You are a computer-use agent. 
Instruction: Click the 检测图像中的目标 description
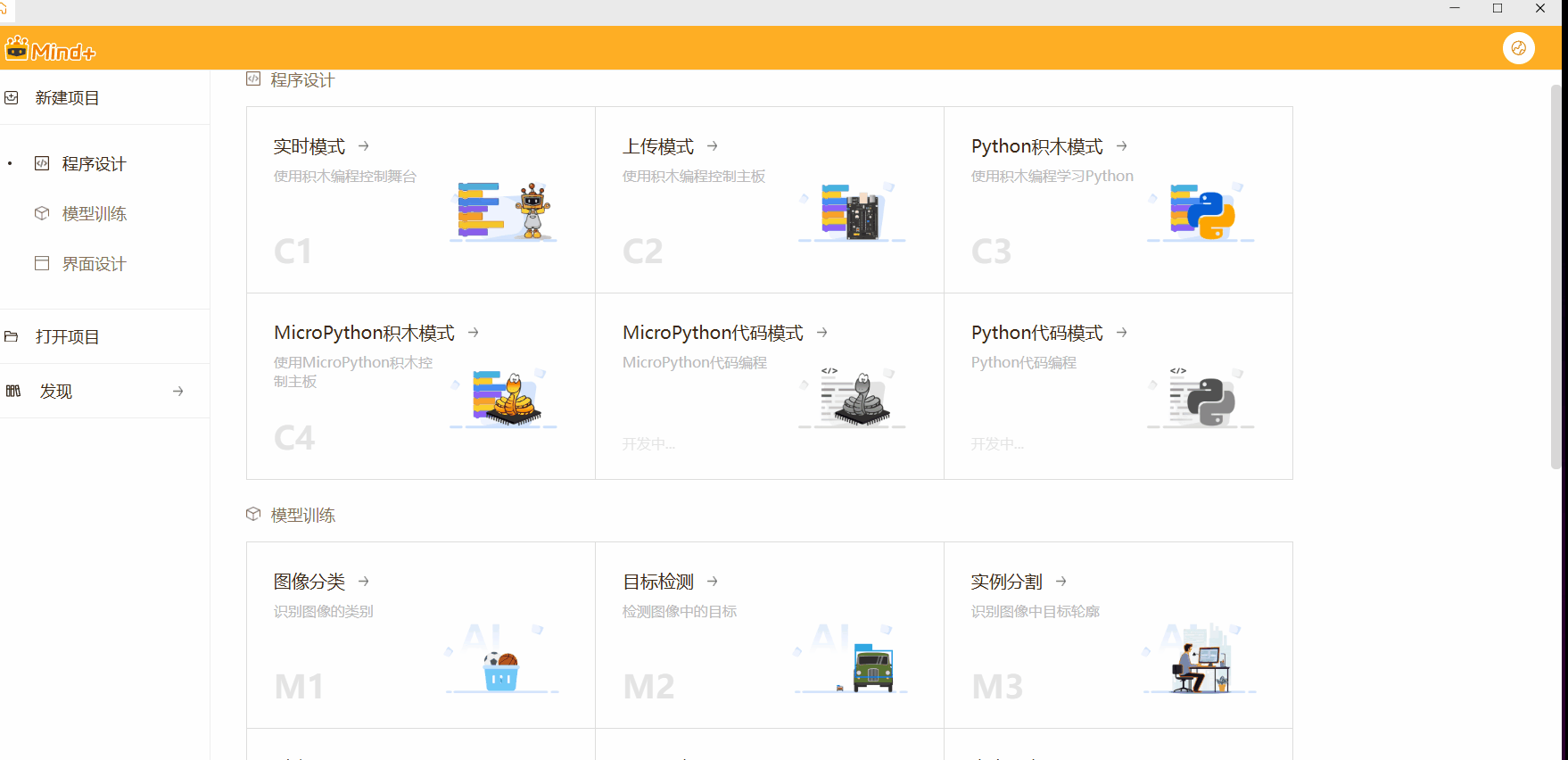(x=679, y=612)
